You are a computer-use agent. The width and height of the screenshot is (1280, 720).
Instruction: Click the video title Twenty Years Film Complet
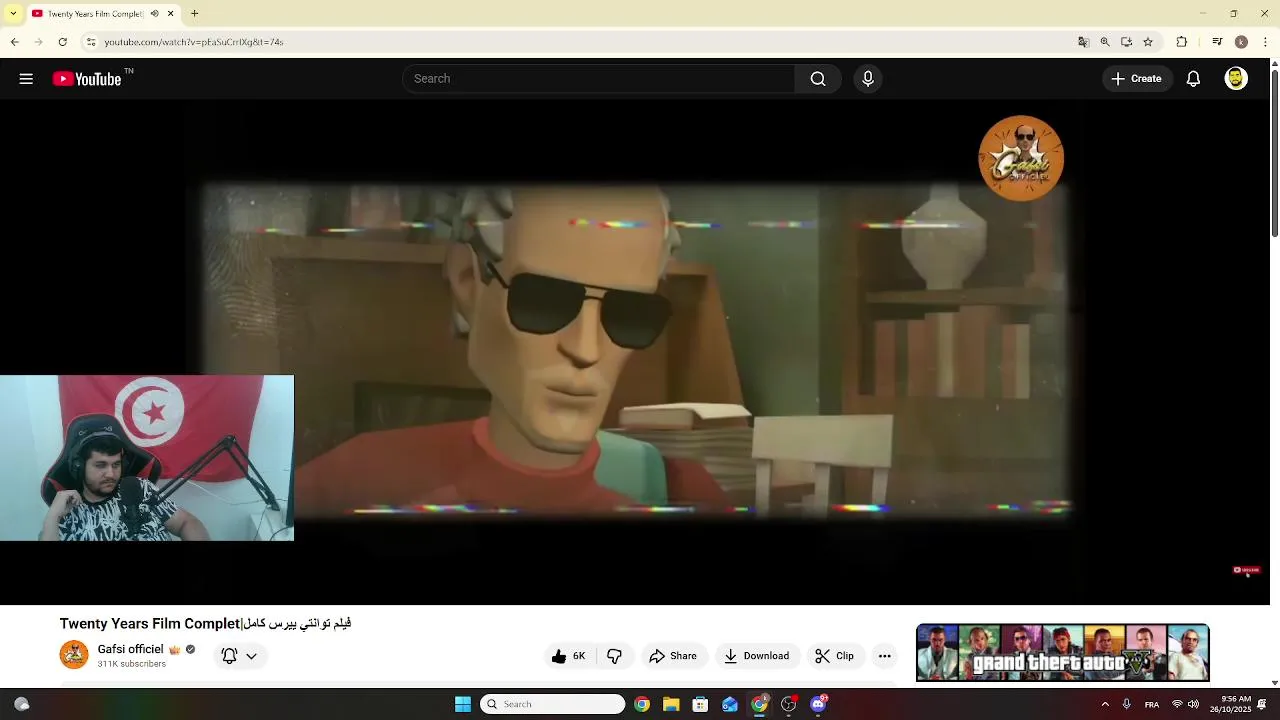205,623
